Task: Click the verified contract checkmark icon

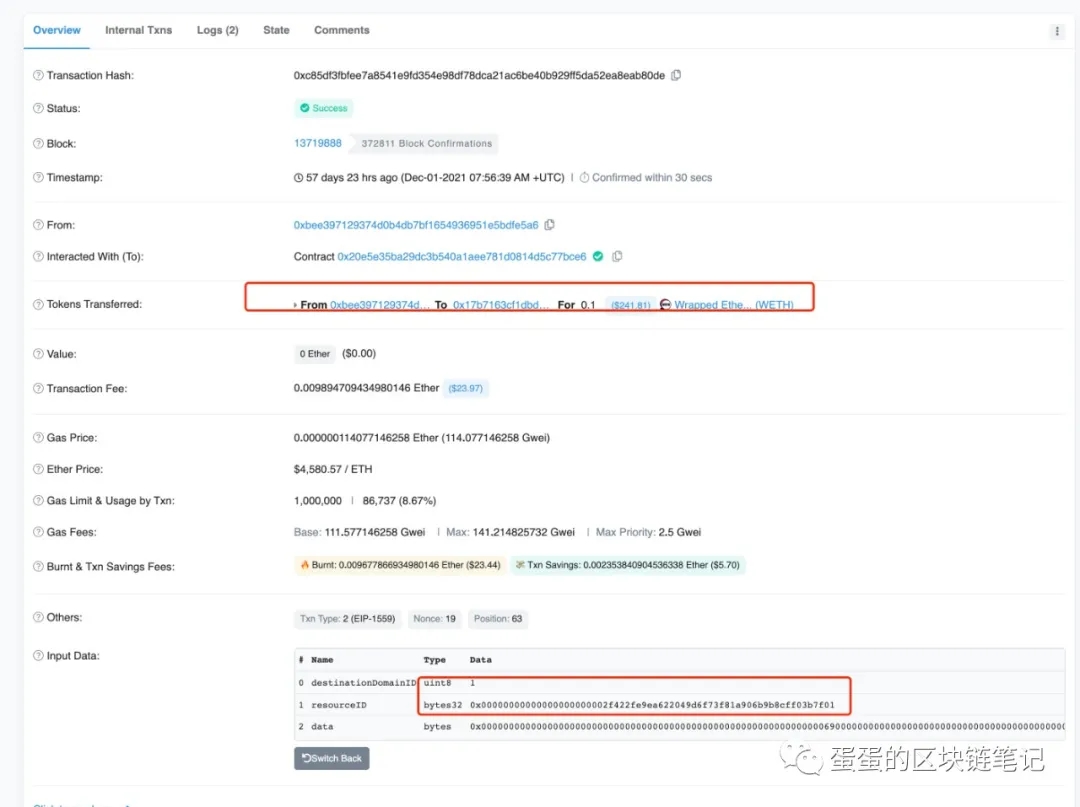Action: 598,256
